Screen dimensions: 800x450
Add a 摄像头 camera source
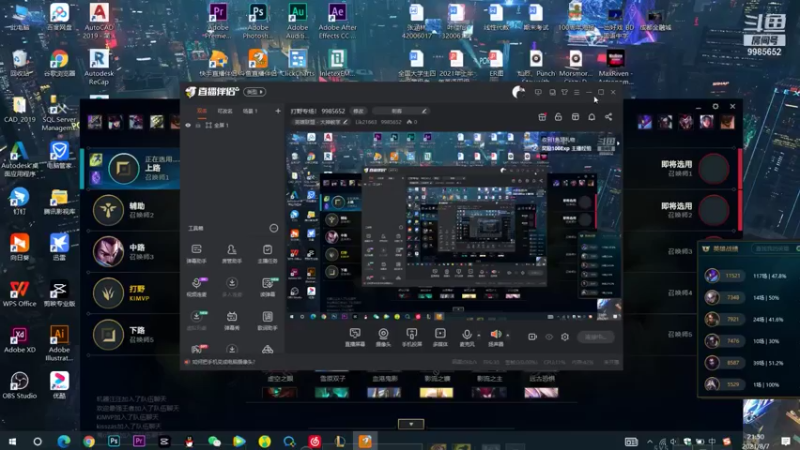point(383,337)
